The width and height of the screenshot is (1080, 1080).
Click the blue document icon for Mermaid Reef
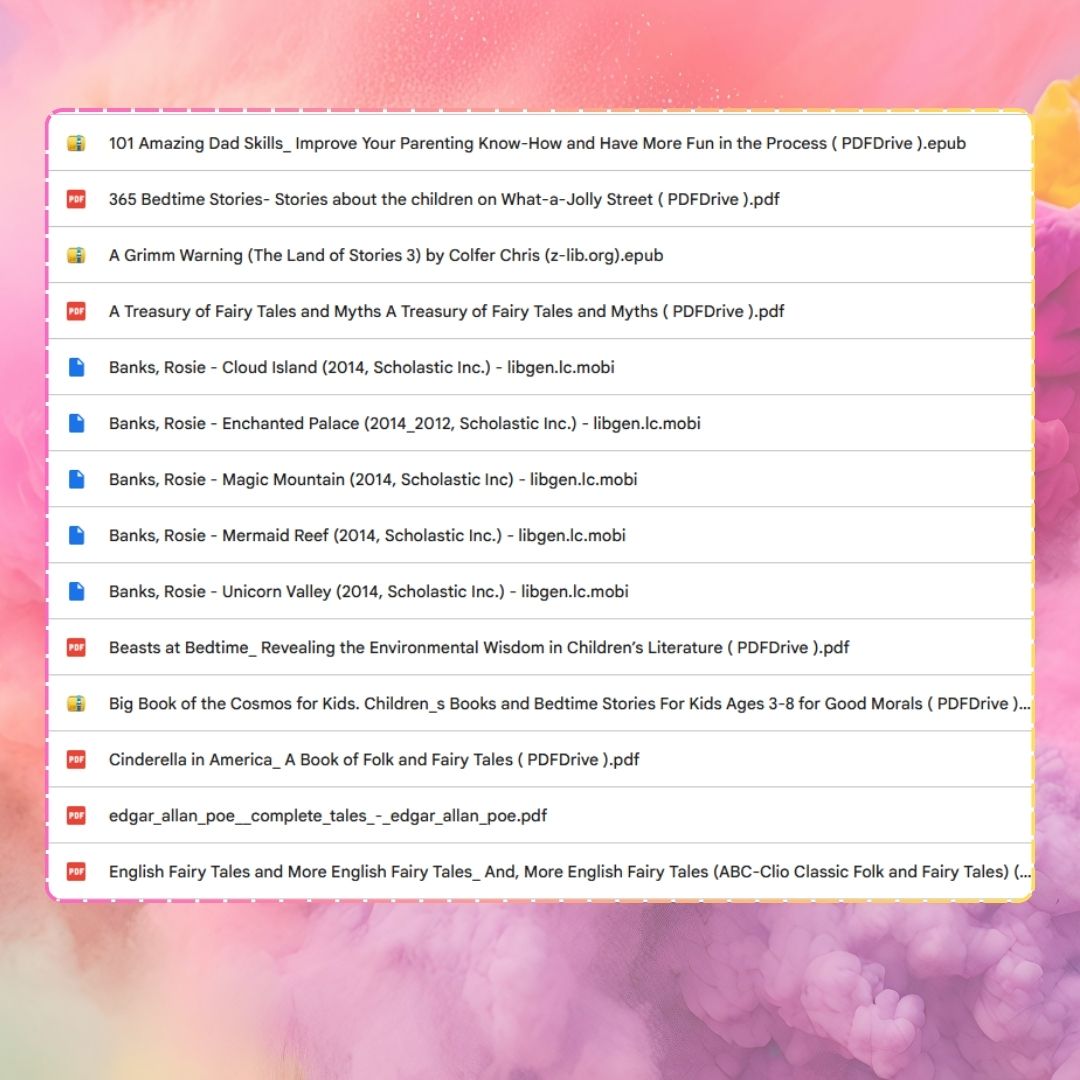(x=76, y=535)
